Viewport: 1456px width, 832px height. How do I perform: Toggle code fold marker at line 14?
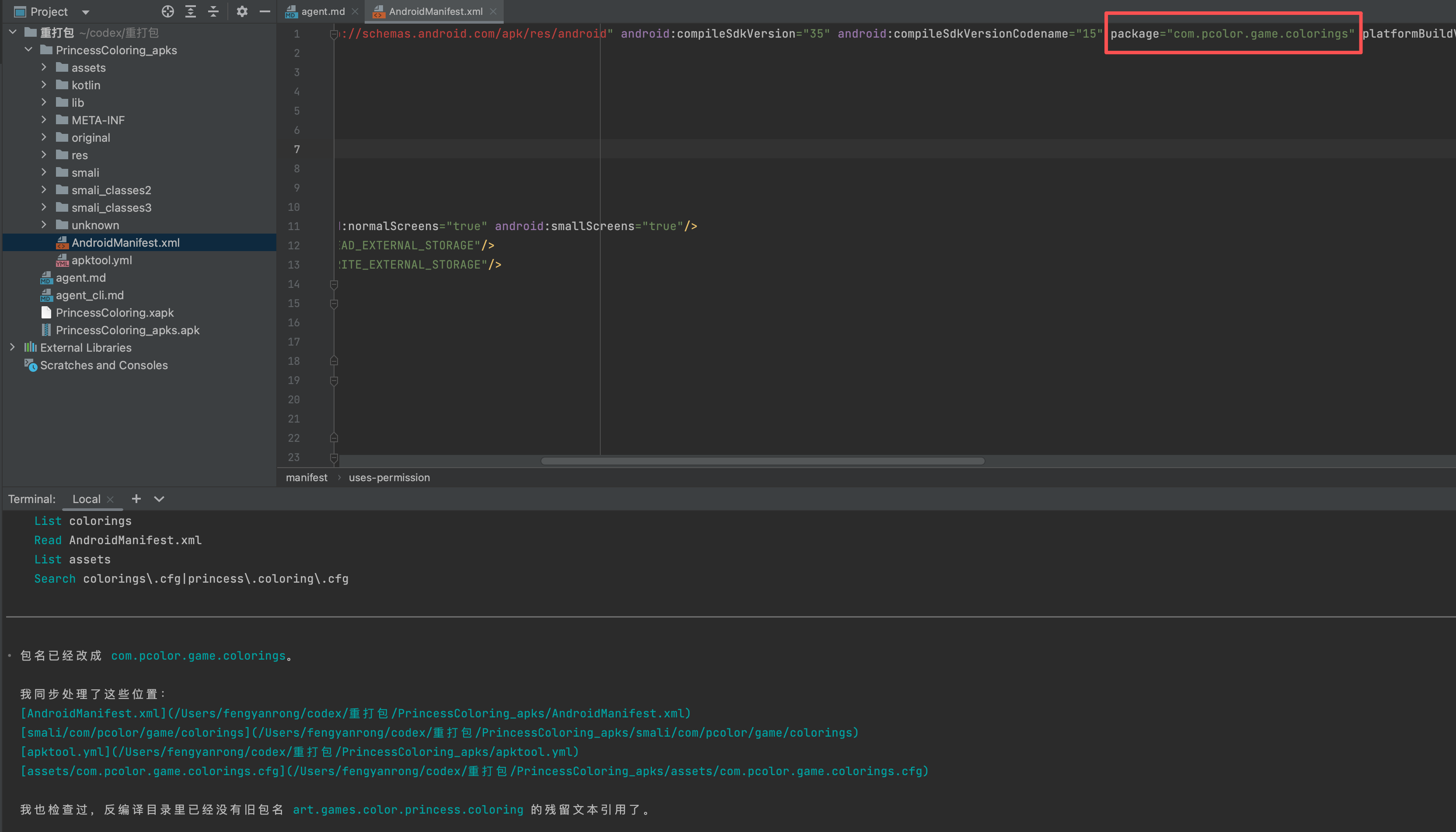tap(334, 284)
